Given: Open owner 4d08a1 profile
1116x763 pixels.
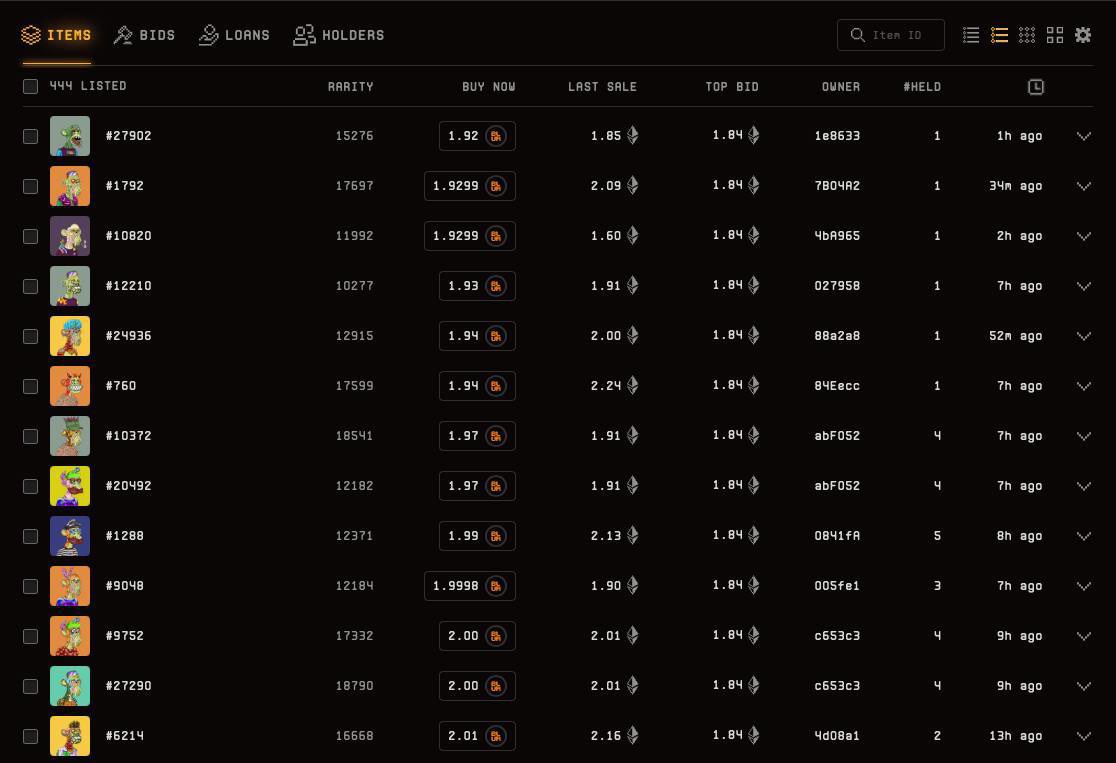Looking at the screenshot, I should click(837, 736).
